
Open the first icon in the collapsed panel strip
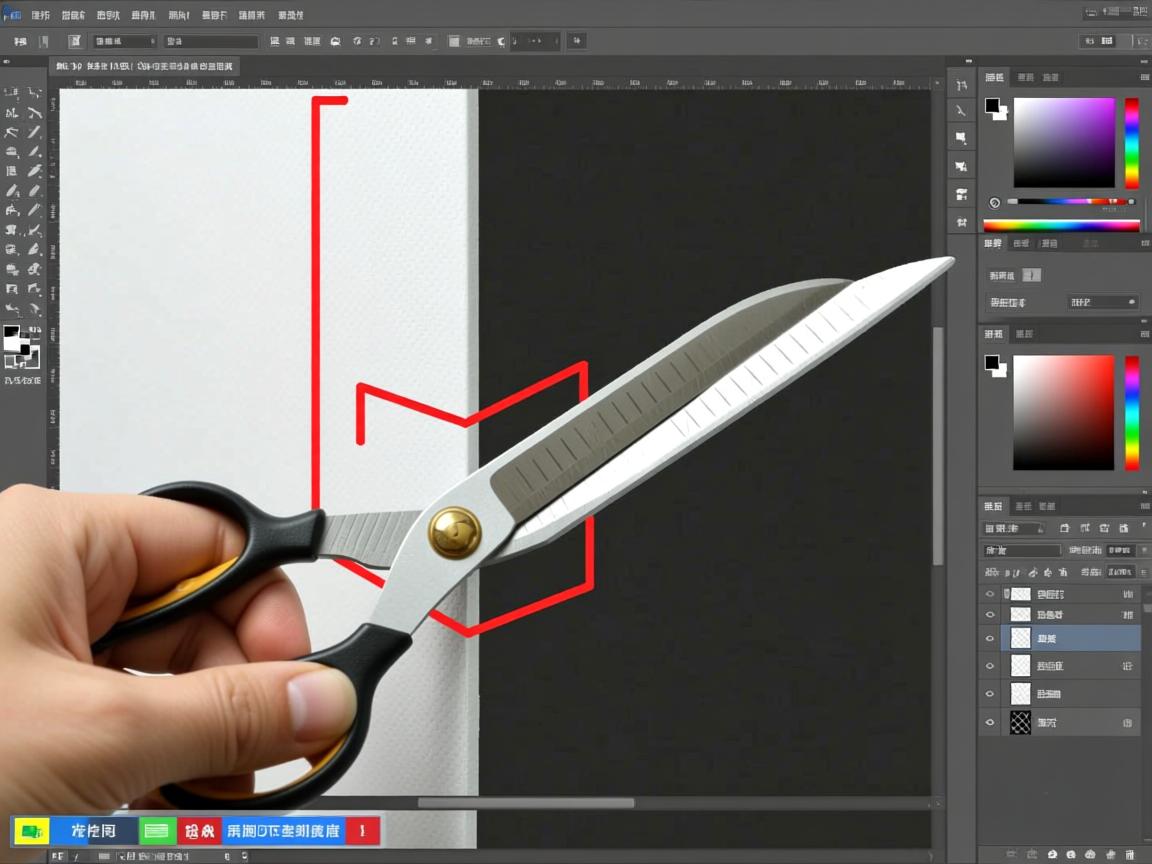click(x=961, y=86)
